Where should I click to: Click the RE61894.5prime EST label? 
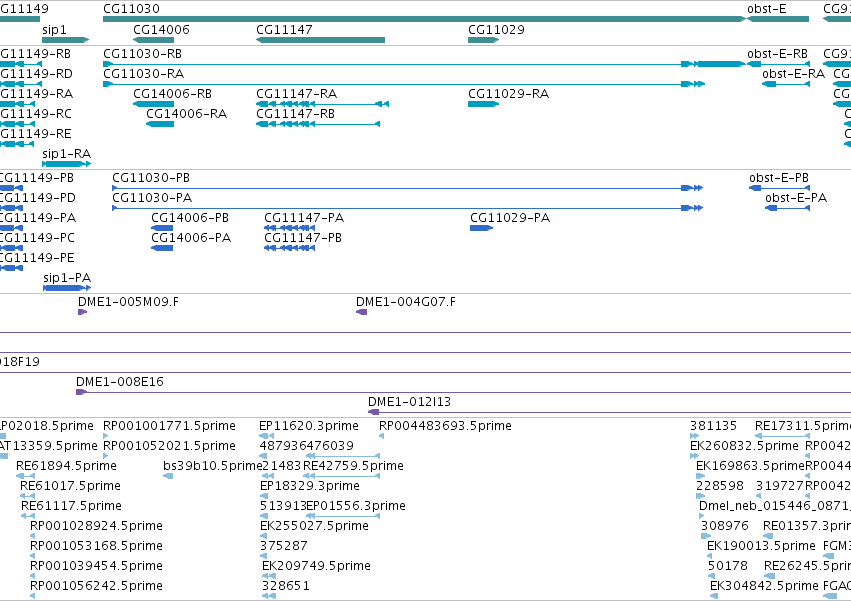[66, 466]
